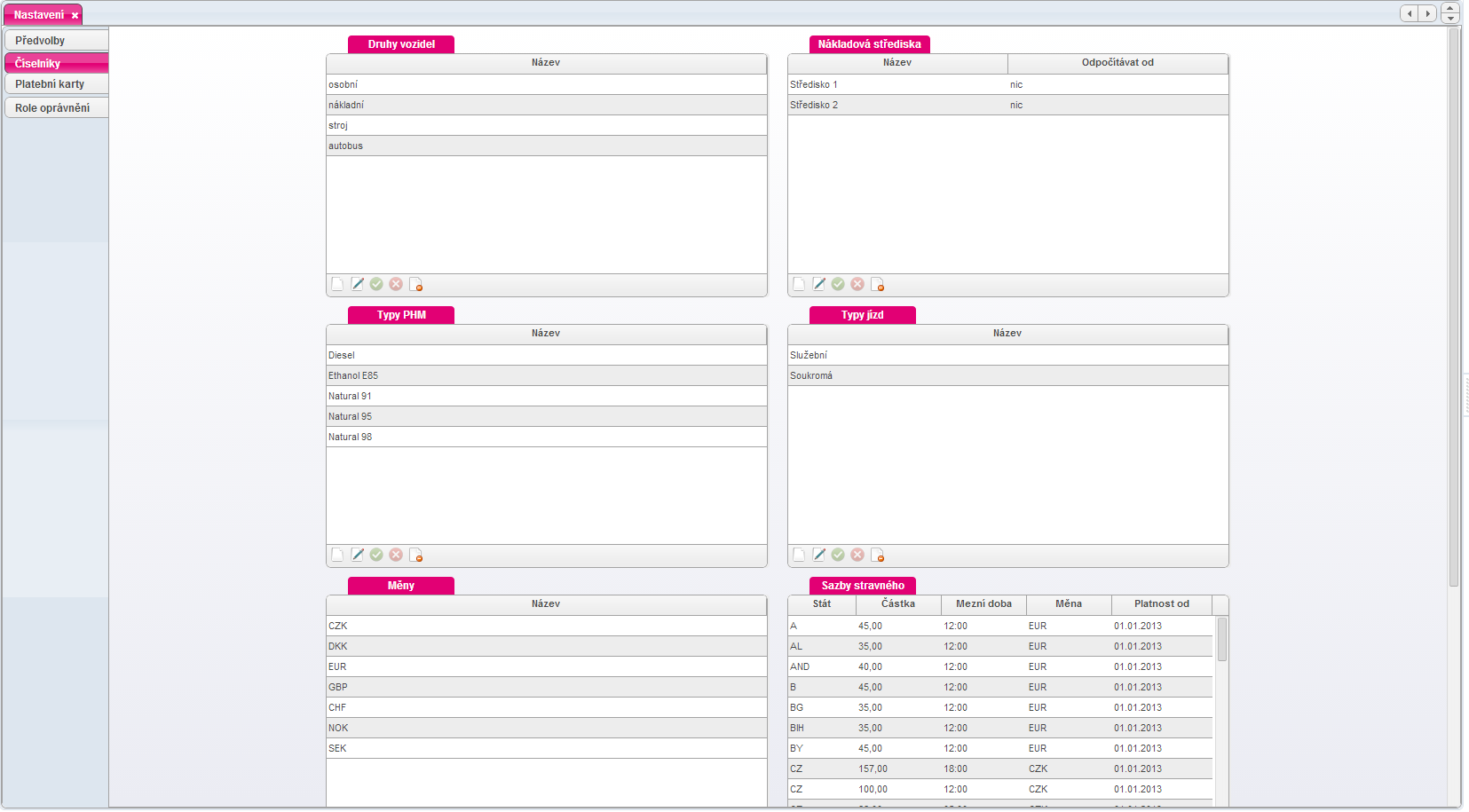Image resolution: width=1469 pixels, height=812 pixels.
Task: Select the Natural 91 row
Action: [x=546, y=396]
